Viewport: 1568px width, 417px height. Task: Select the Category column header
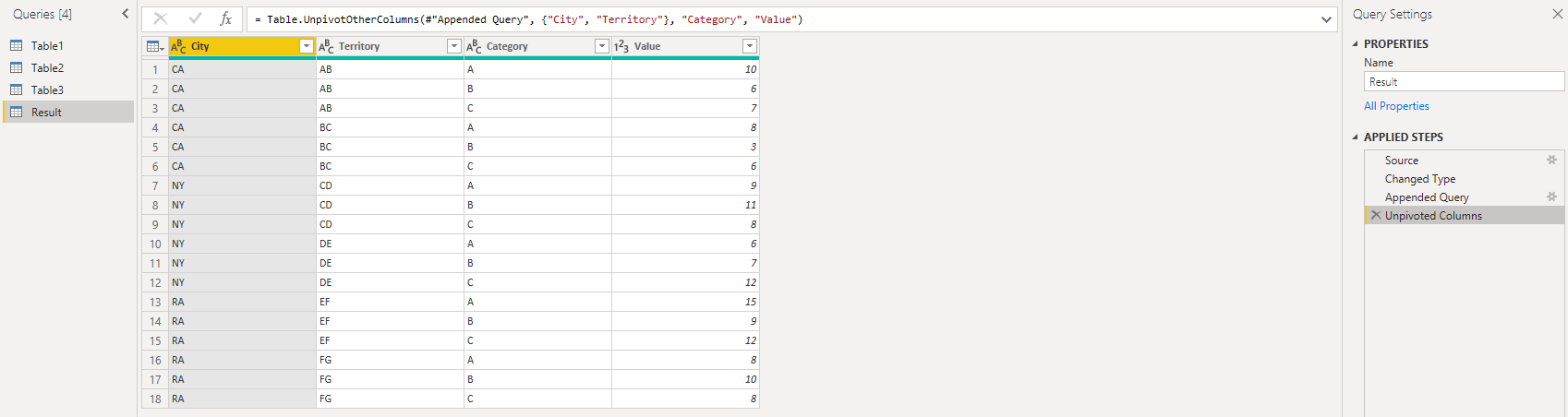click(x=537, y=46)
